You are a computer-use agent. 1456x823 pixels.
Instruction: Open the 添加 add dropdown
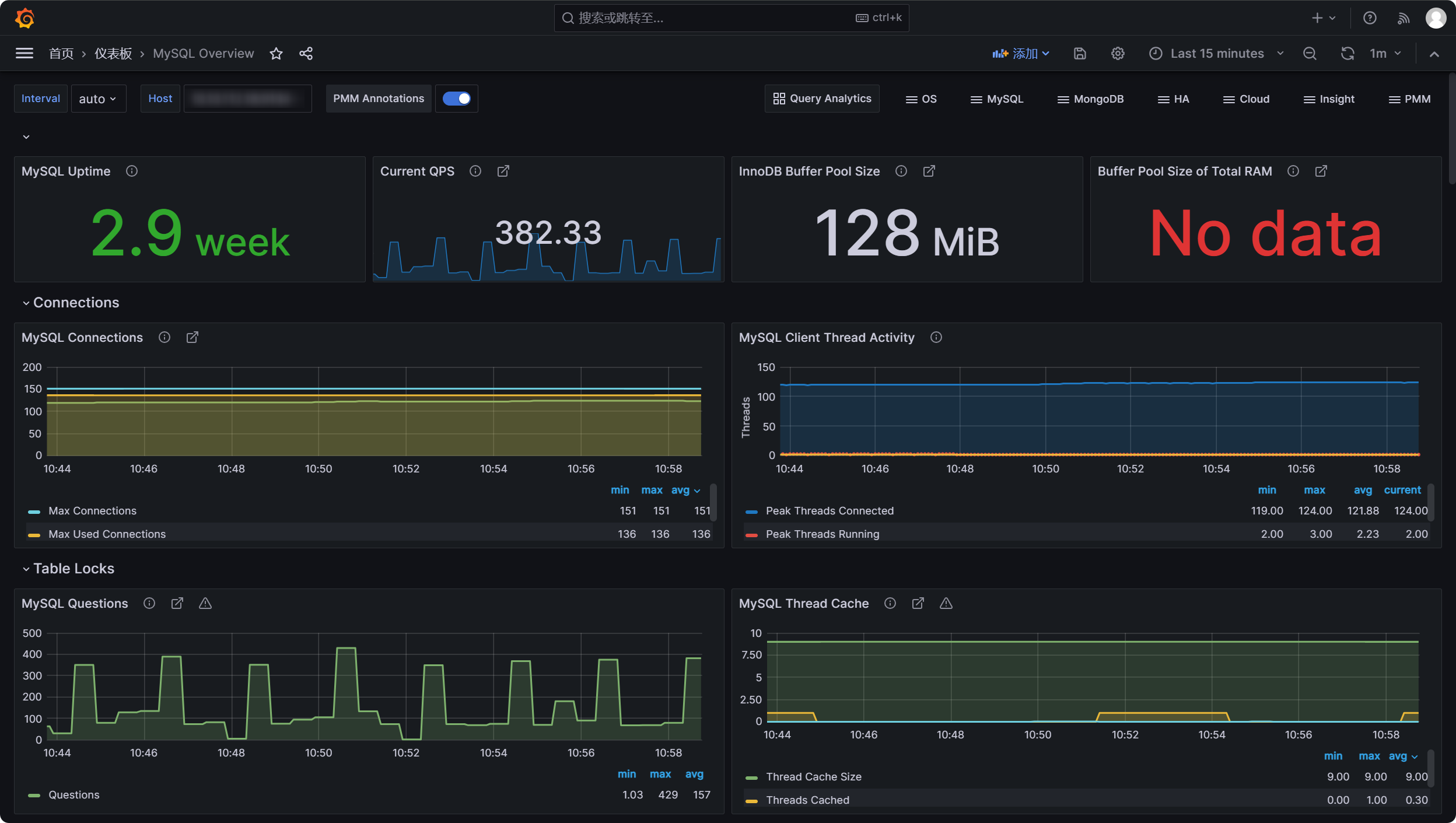pos(1021,54)
